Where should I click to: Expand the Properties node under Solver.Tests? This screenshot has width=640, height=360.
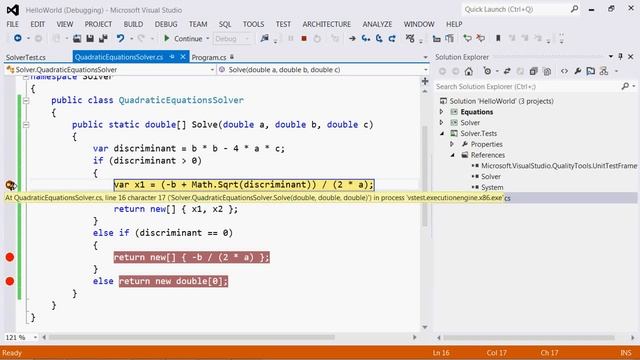(452, 144)
